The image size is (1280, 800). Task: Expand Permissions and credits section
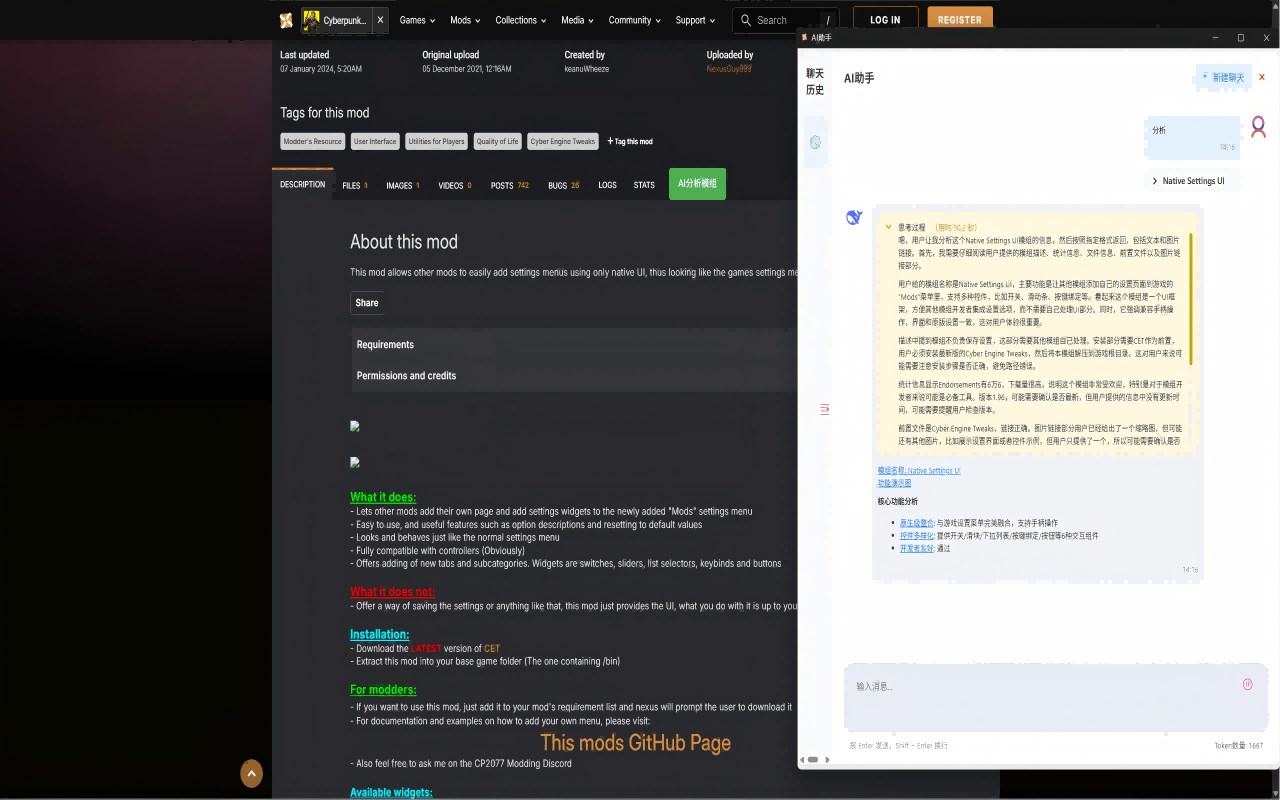pyautogui.click(x=575, y=376)
